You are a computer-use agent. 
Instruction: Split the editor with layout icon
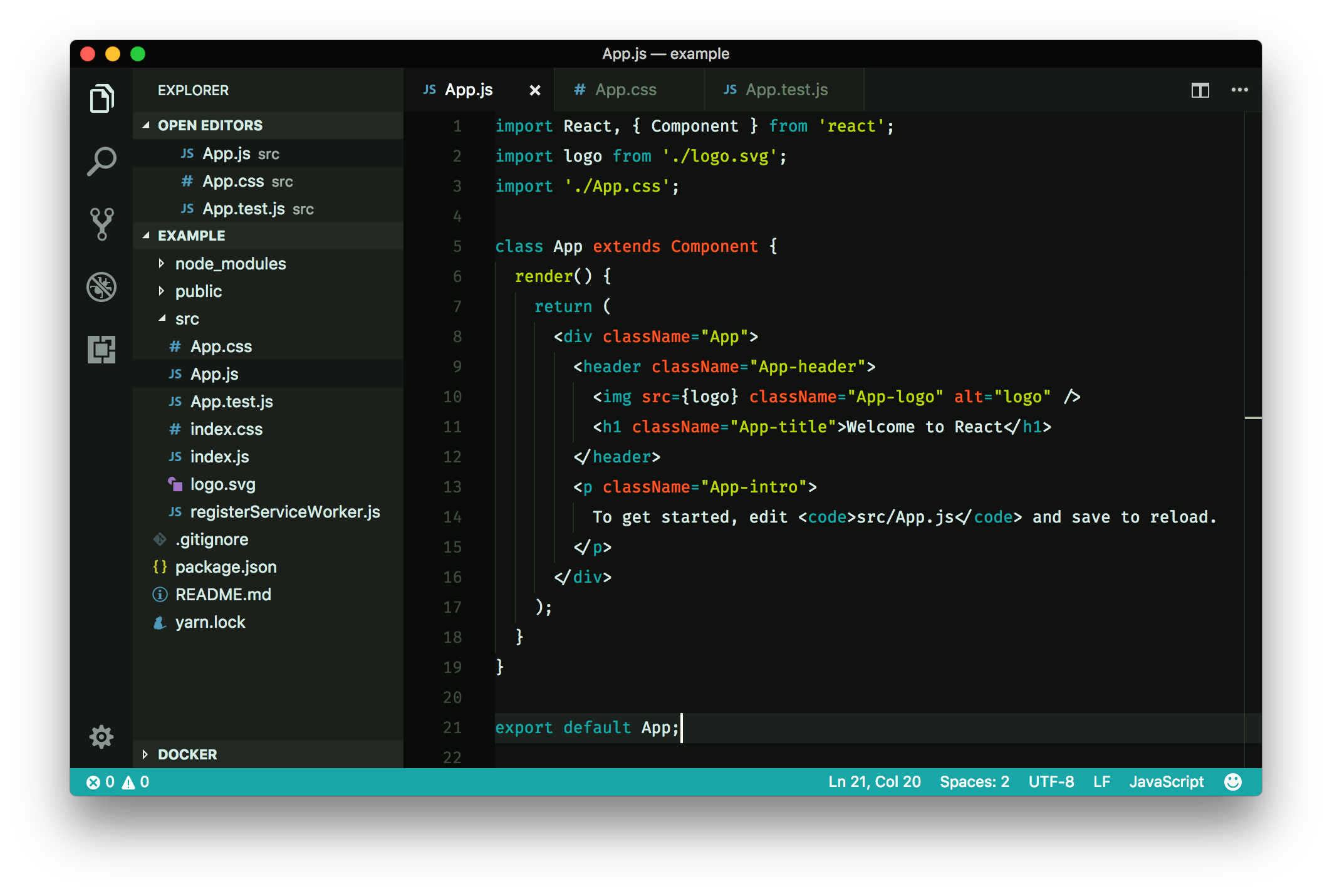click(1200, 90)
